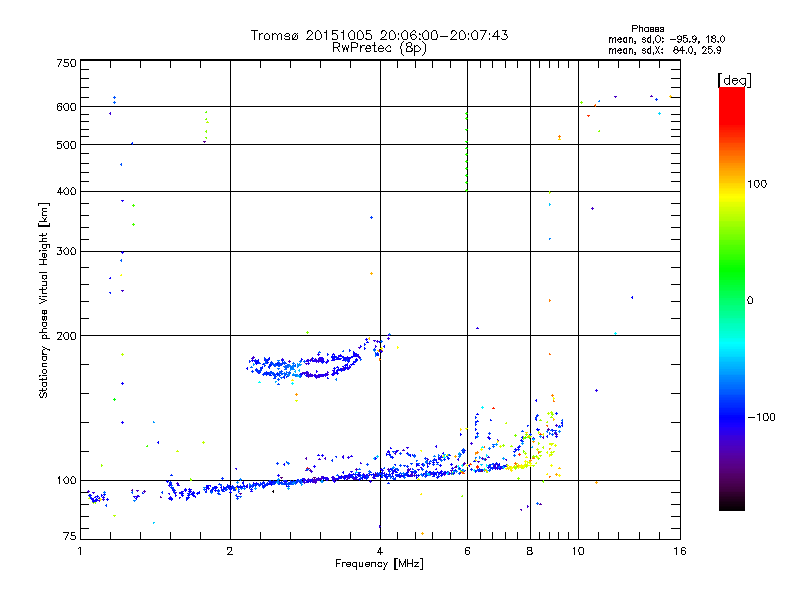Click the 'mean, sd,X: 84.0, 25.9' statistics line
Image resolution: width=800 pixels, height=600 pixels.
664,50
